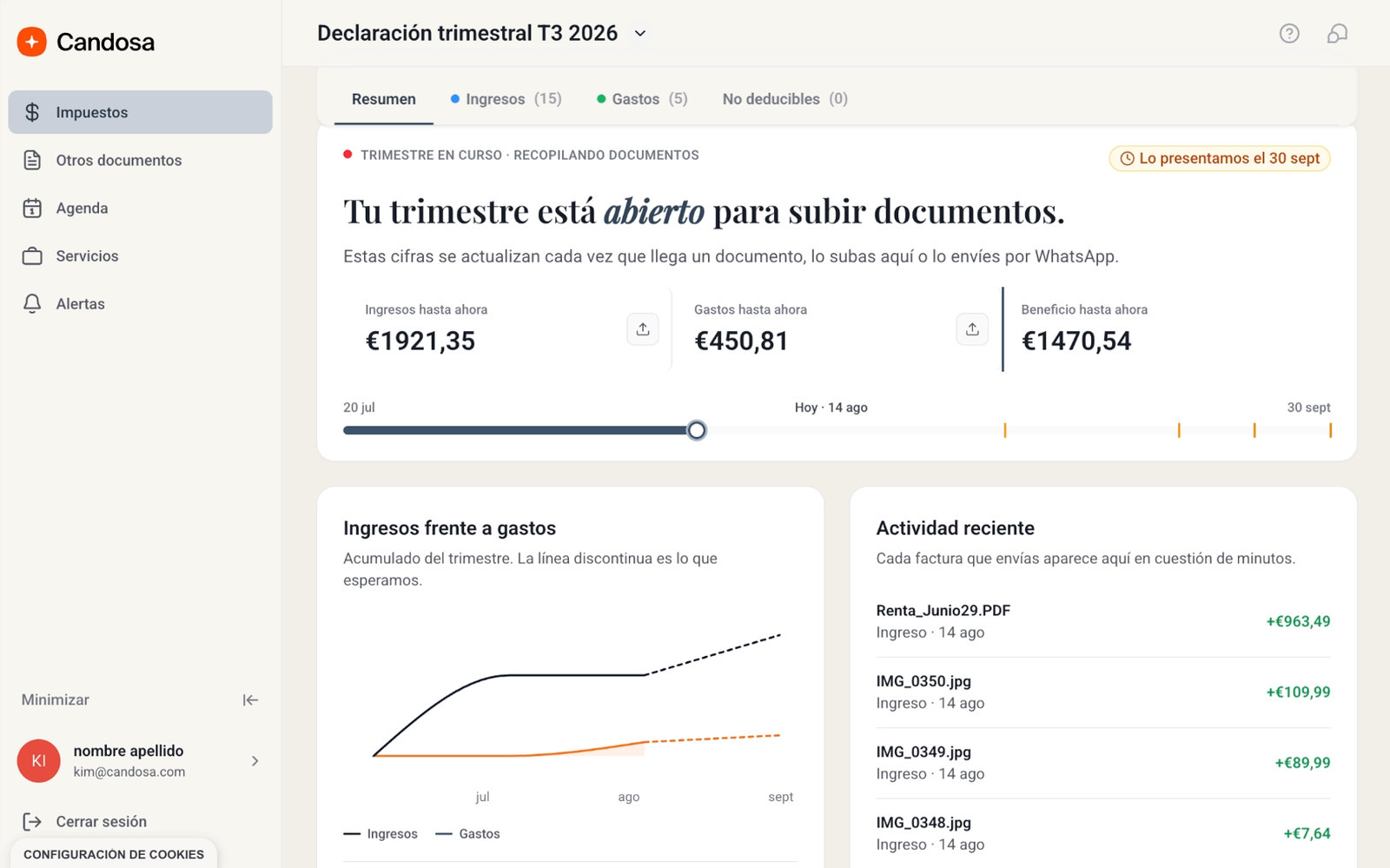The image size is (1390, 868).
Task: Click the Lo presentamos el 30 sept badge
Action: coord(1220,158)
